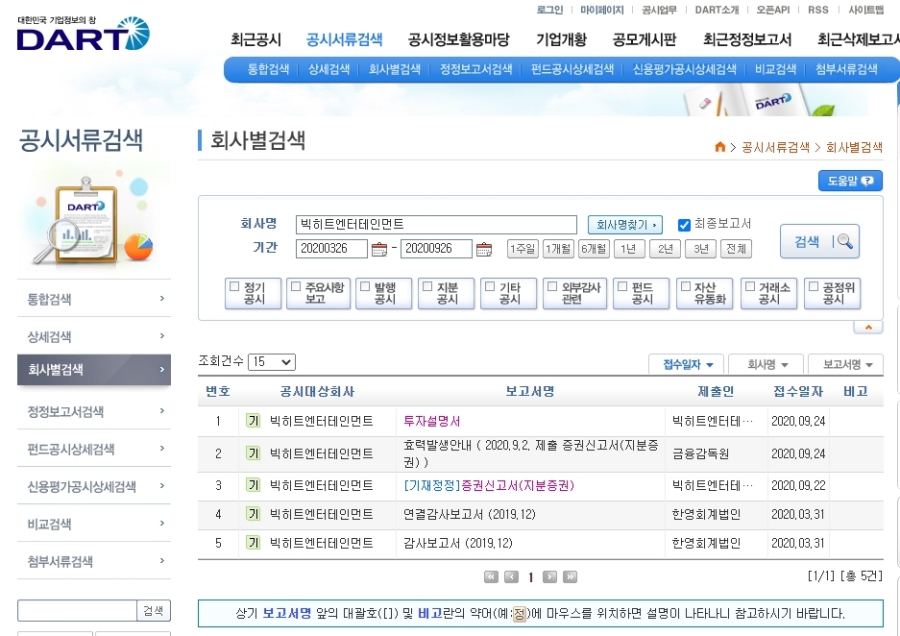Collapse the search options panel arrow
This screenshot has width=900, height=636.
(868, 327)
